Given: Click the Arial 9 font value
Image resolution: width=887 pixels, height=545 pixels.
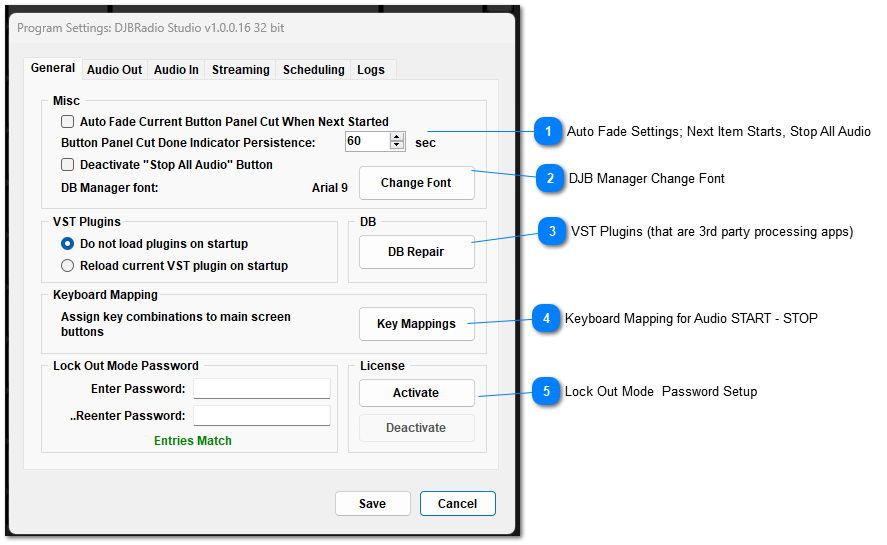Looking at the screenshot, I should (x=330, y=188).
